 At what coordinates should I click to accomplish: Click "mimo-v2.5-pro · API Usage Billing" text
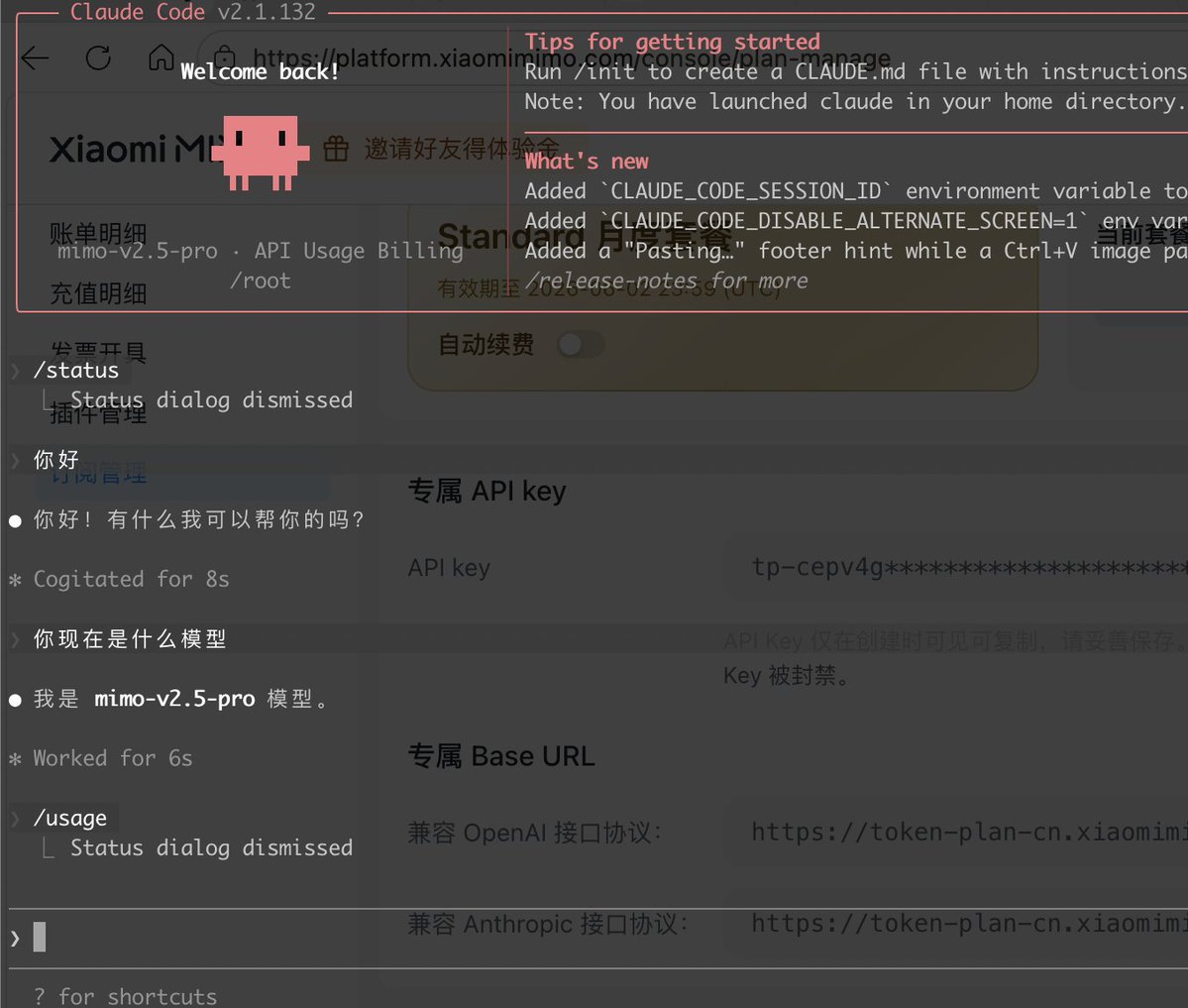[261, 251]
